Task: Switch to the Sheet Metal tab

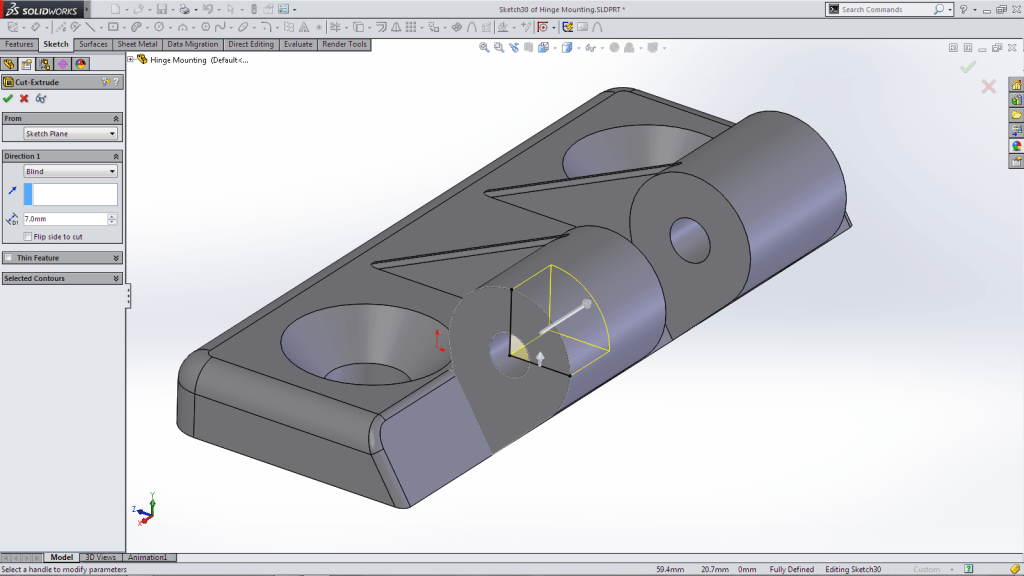Action: [136, 44]
